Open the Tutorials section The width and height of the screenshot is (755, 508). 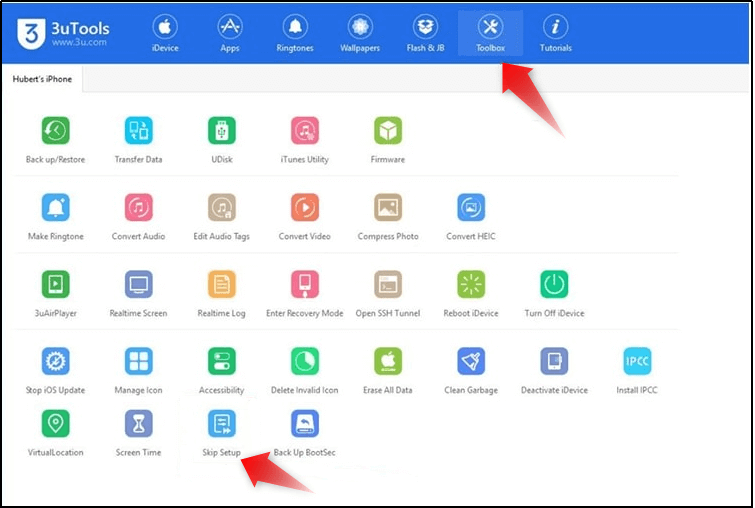point(555,33)
